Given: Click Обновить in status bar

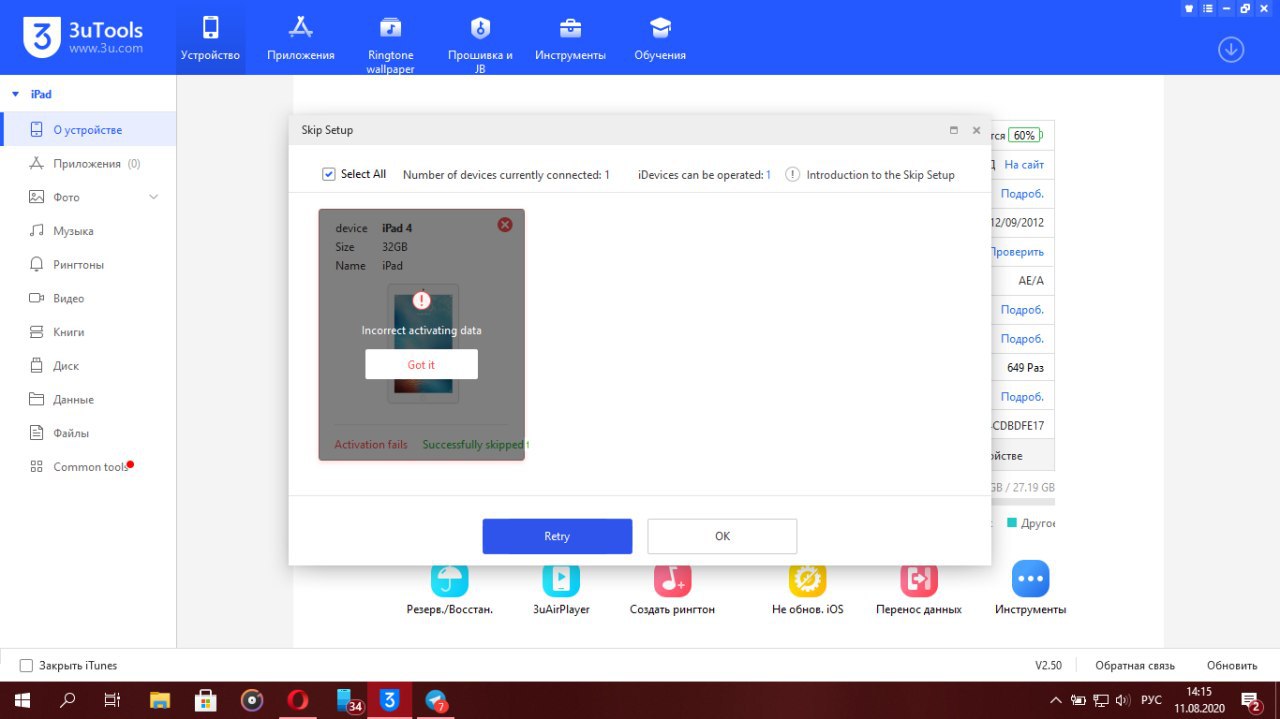Looking at the screenshot, I should pyautogui.click(x=1232, y=665).
